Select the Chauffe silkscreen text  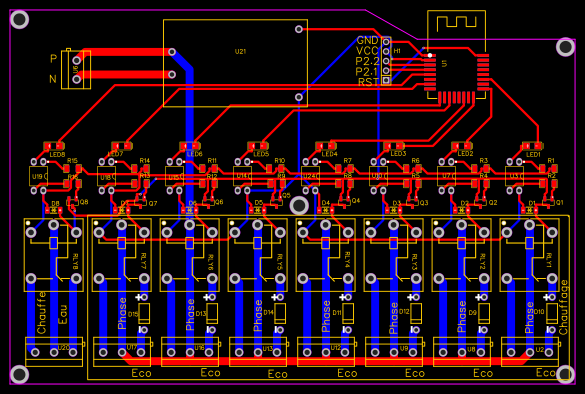pos(41,313)
